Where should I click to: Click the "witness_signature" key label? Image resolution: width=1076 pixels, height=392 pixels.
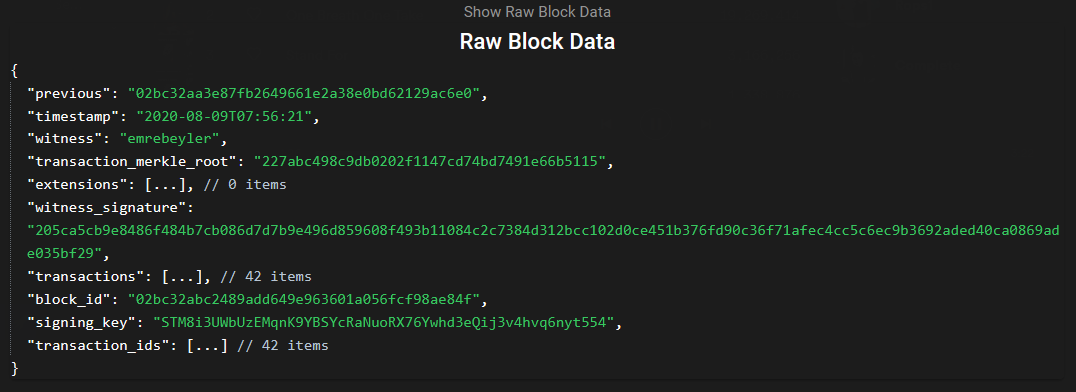coord(106,207)
